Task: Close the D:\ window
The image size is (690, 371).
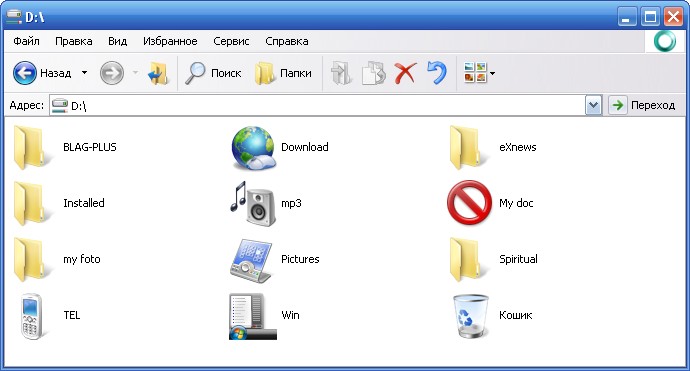Action: coord(674,17)
